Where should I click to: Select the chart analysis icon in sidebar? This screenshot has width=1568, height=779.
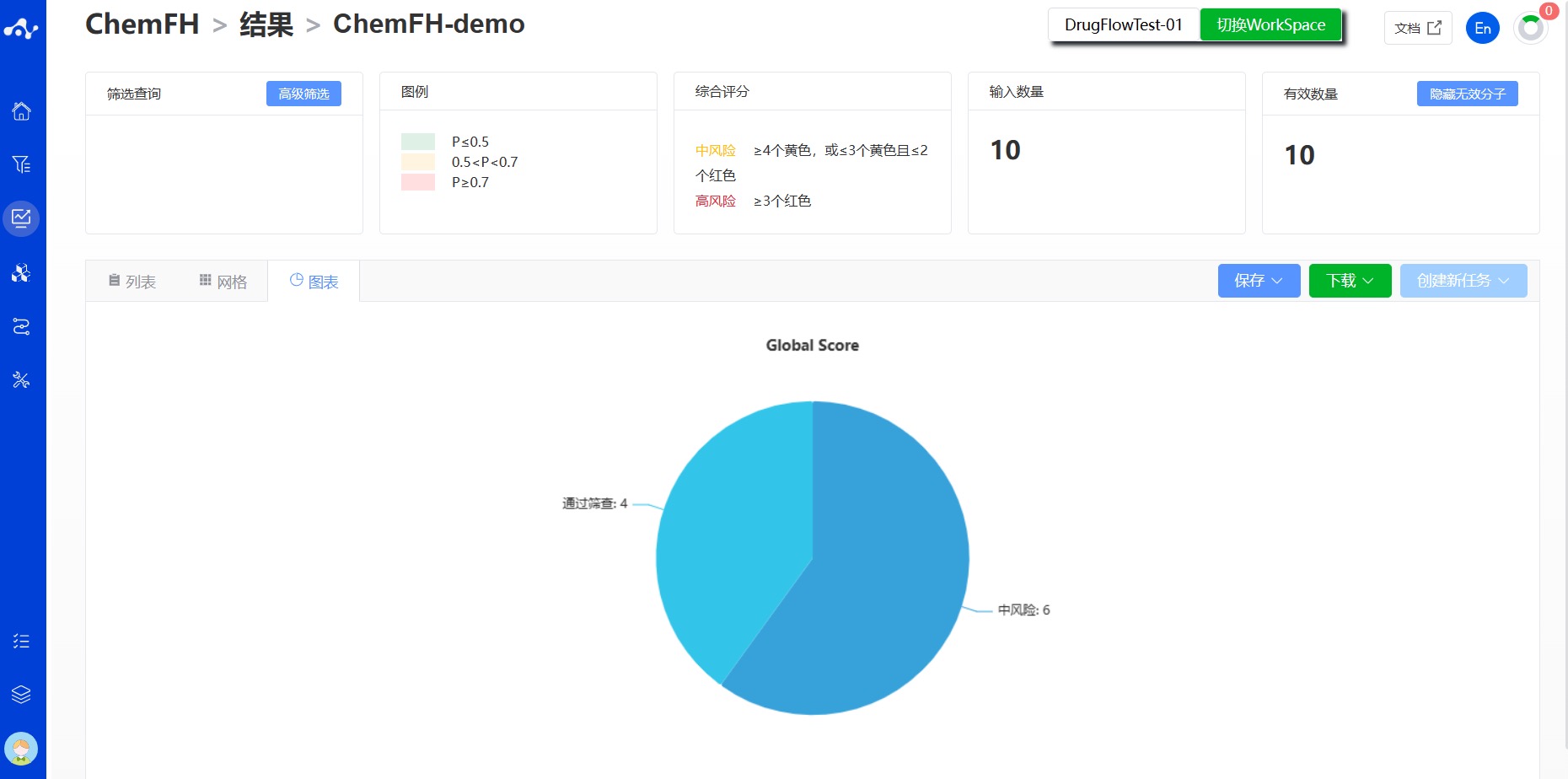[21, 218]
